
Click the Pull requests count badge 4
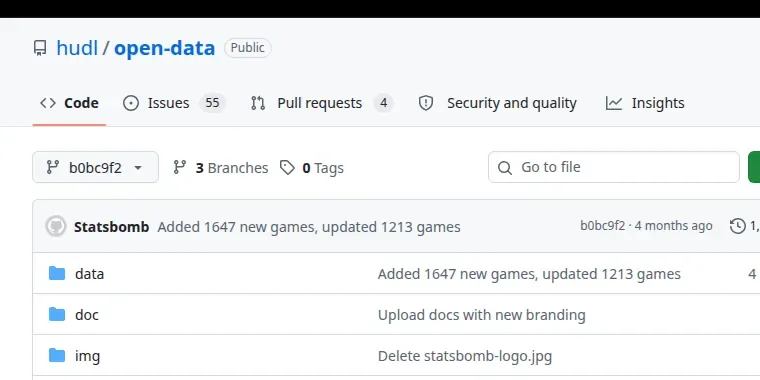(383, 103)
